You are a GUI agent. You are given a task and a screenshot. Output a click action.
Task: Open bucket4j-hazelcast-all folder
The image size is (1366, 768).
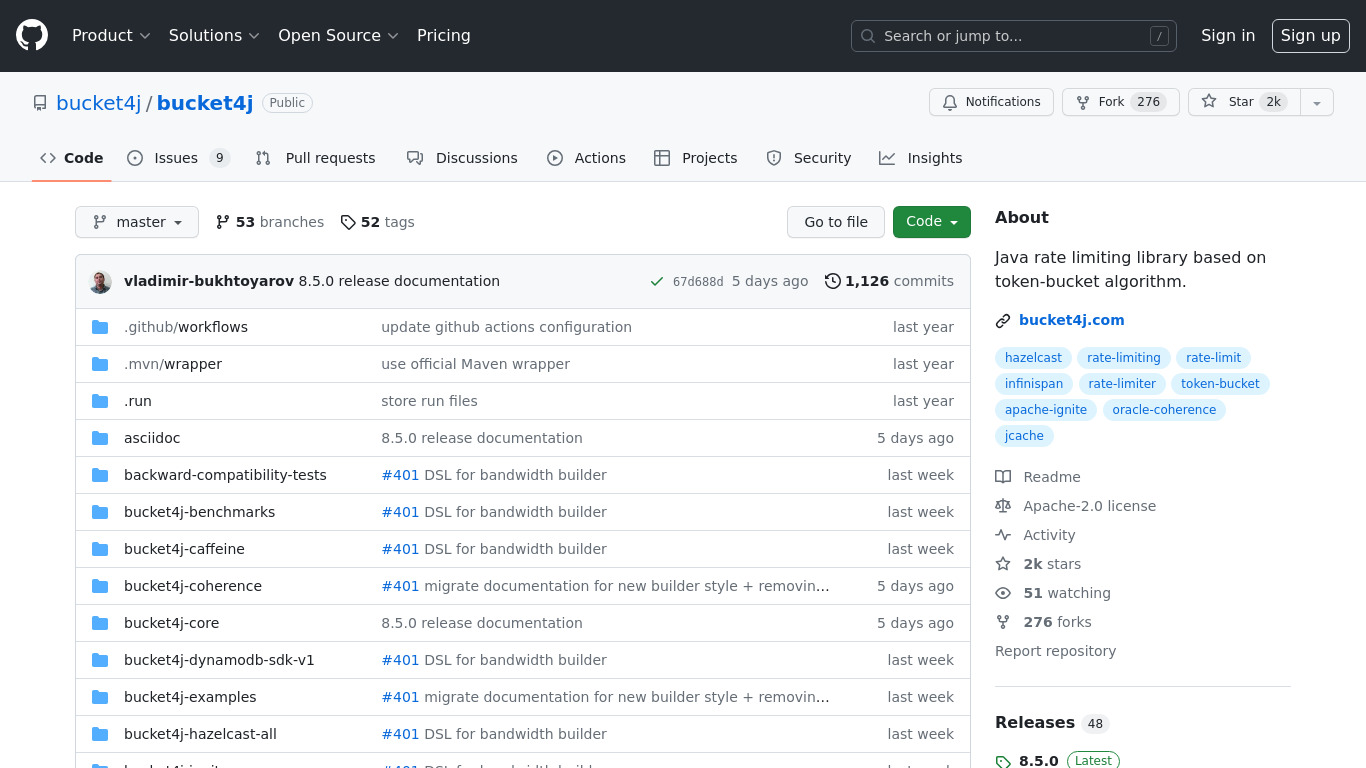[200, 734]
